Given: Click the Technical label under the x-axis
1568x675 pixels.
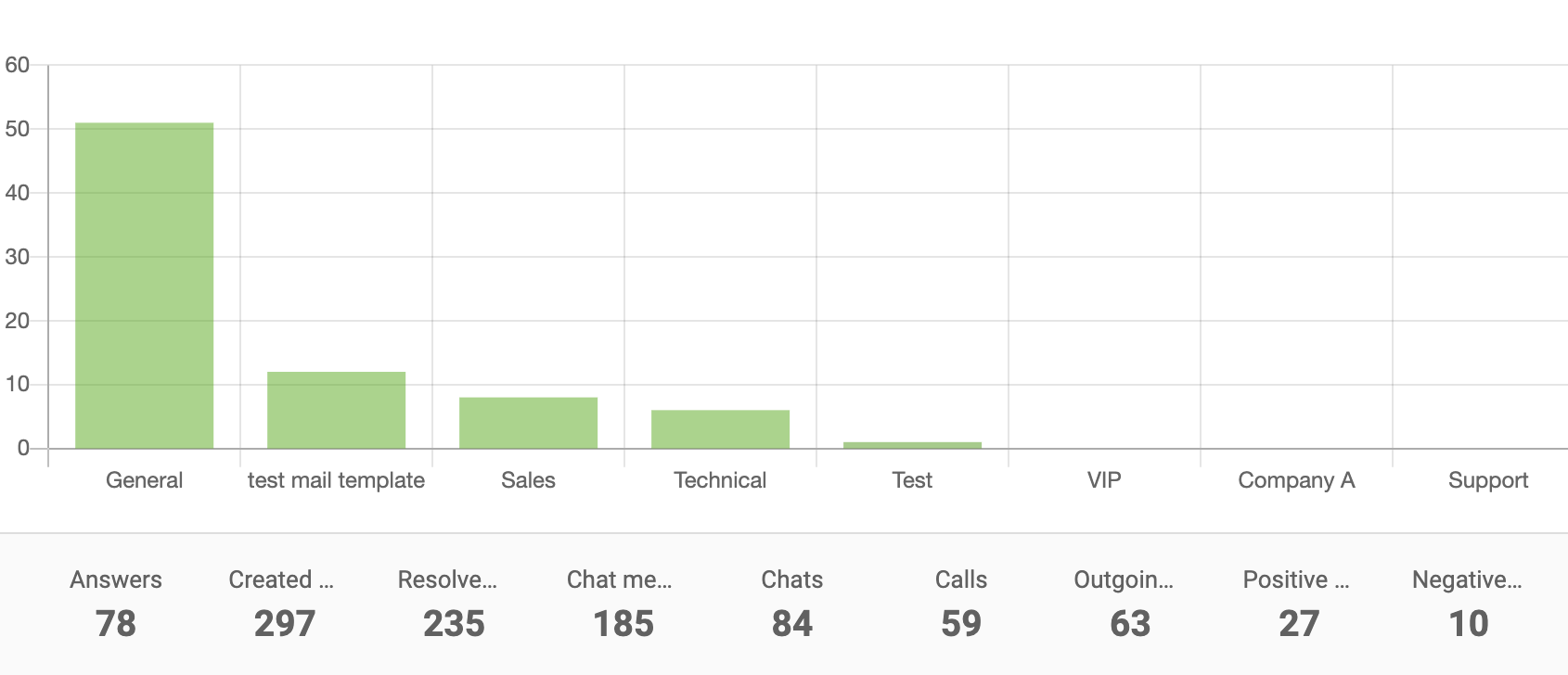Looking at the screenshot, I should pos(720,480).
